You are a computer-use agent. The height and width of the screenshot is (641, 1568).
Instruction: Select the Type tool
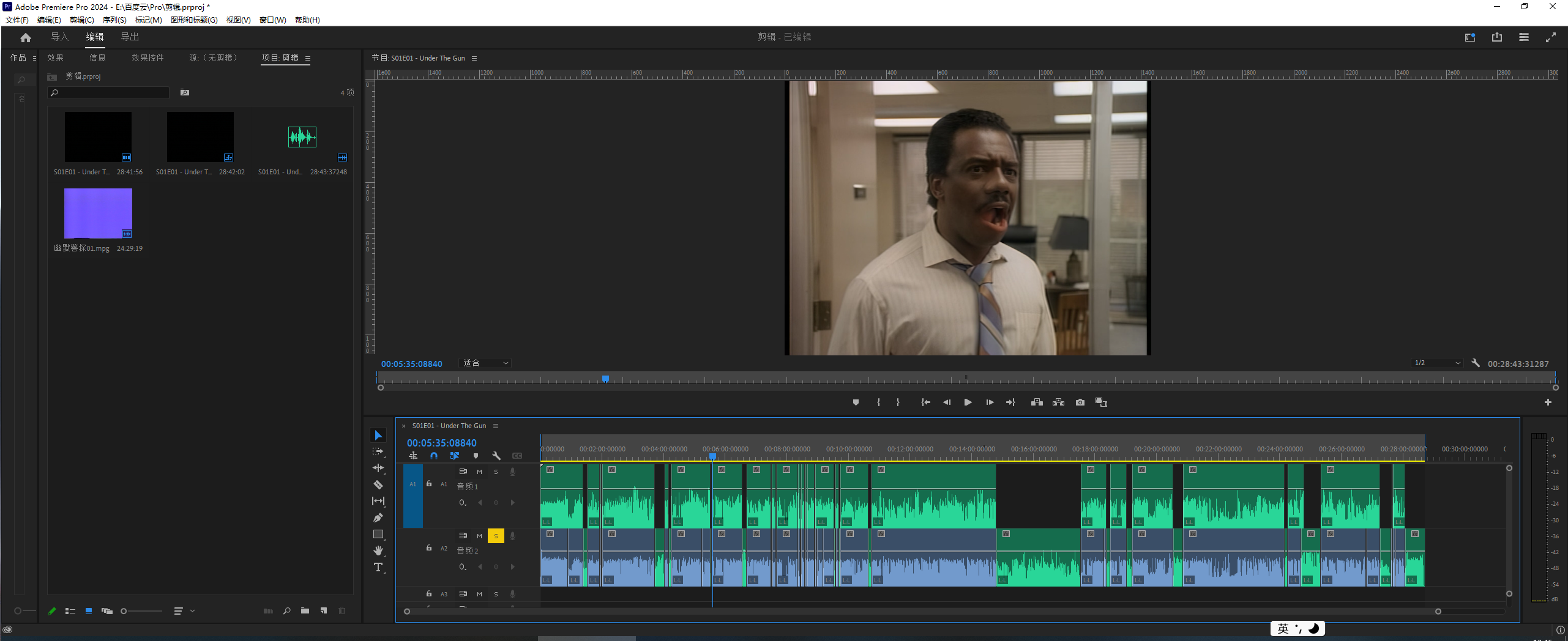pyautogui.click(x=378, y=568)
